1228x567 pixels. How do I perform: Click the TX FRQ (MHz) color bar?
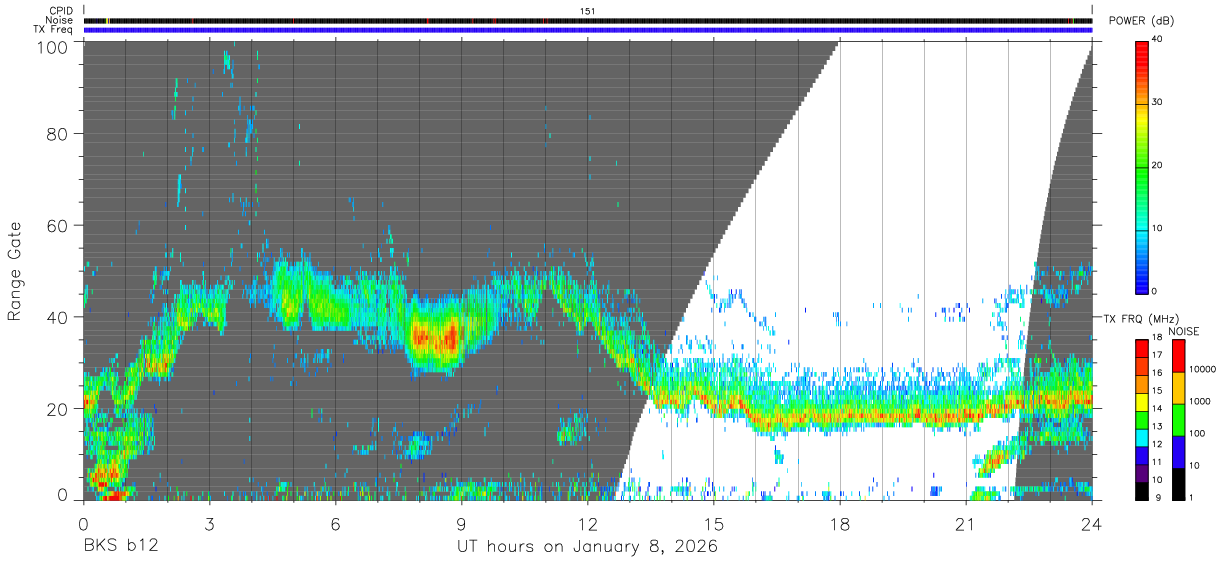[1143, 419]
